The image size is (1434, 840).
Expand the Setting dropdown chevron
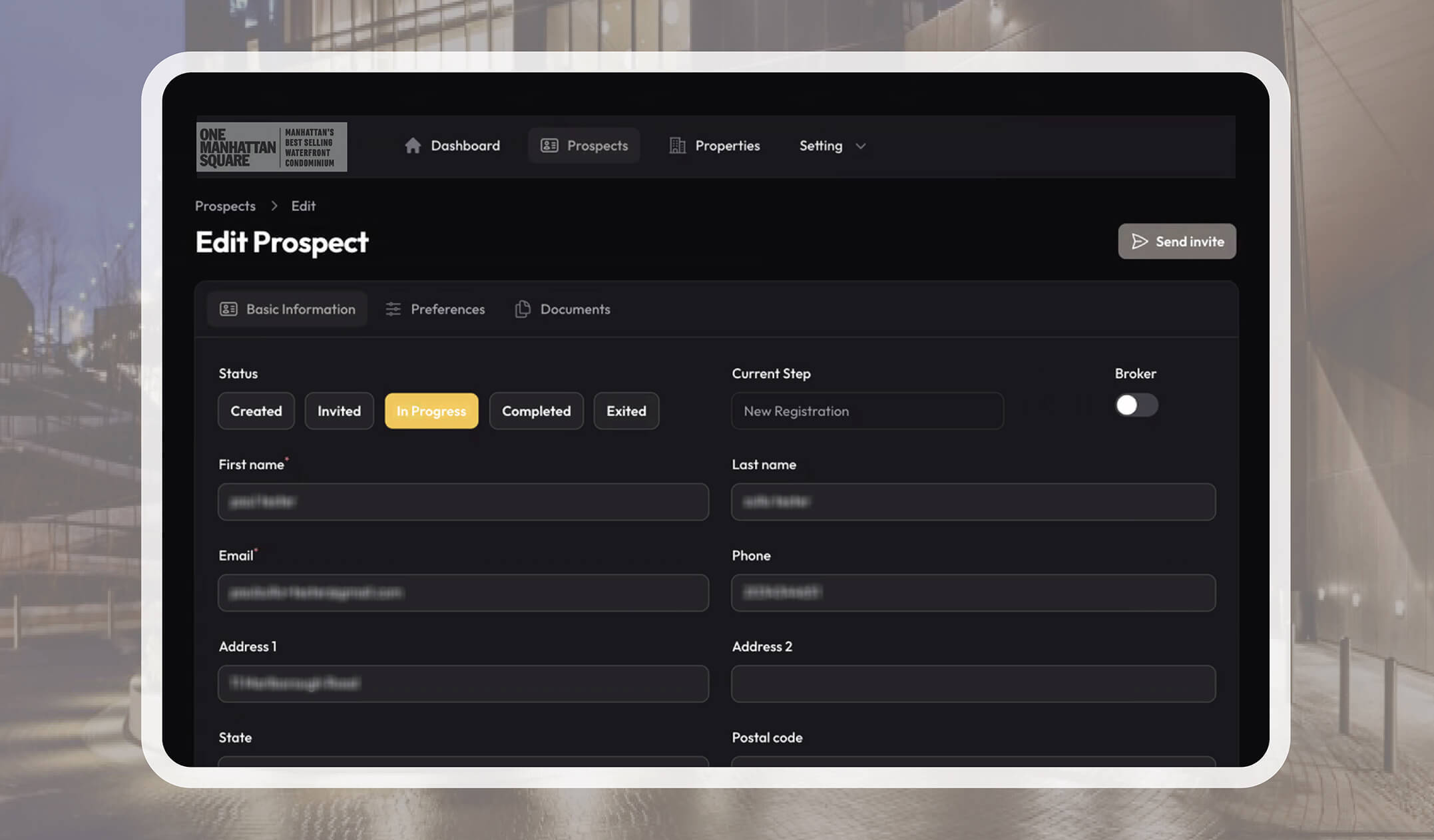coord(860,146)
